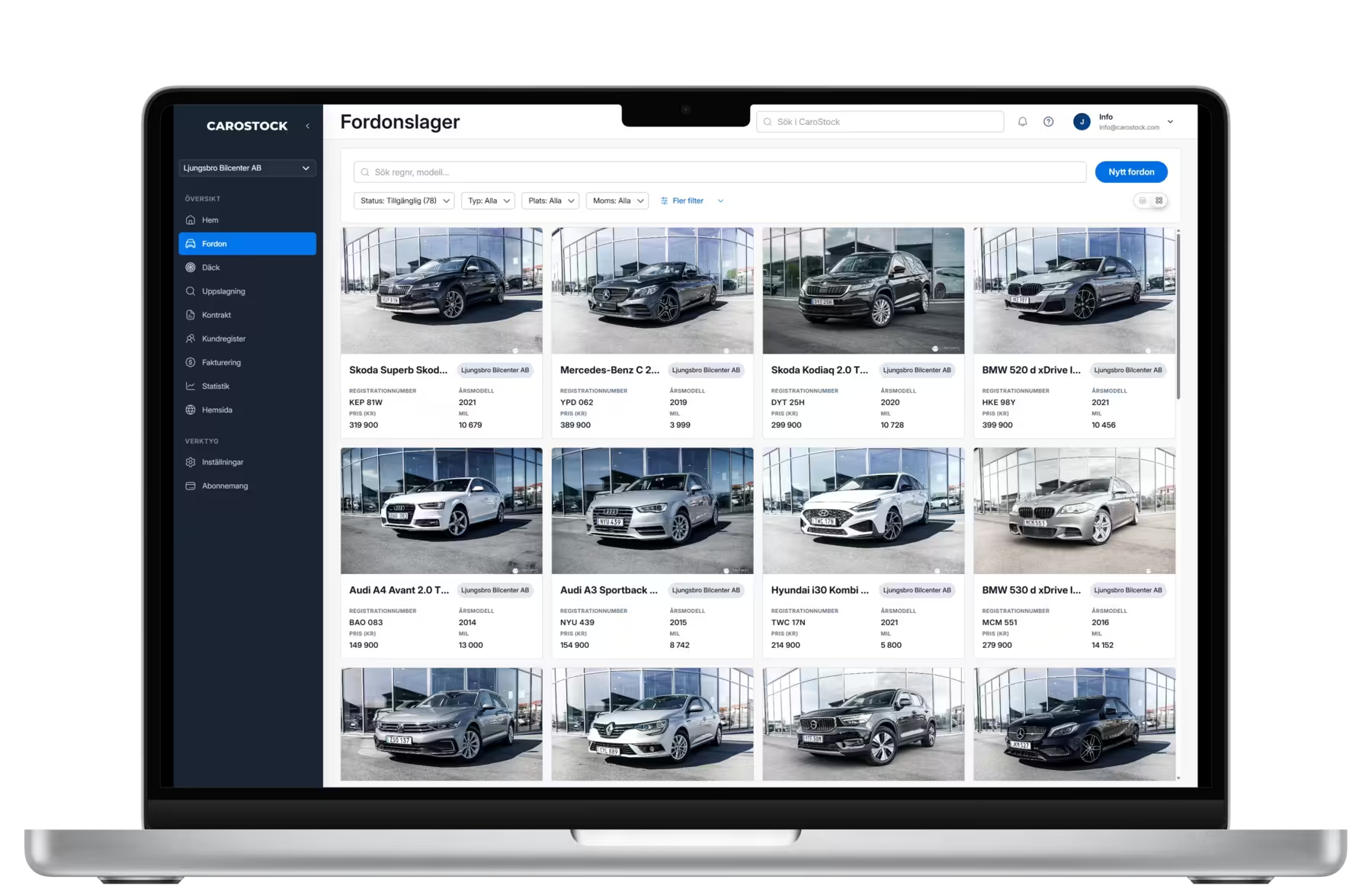Click the Kontrakt document icon
The height and width of the screenshot is (892, 1372).
[x=191, y=315]
